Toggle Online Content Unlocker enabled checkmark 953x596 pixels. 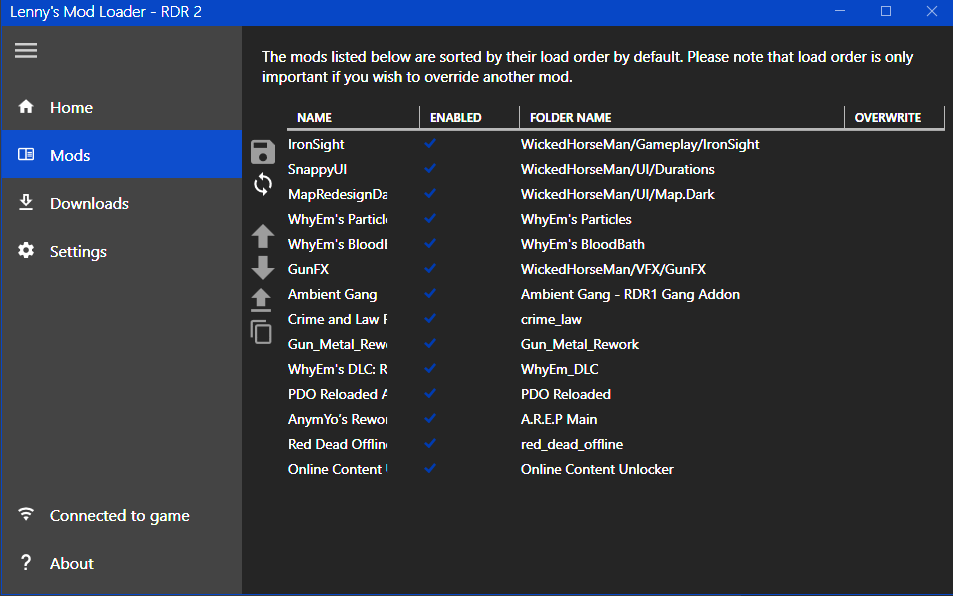pos(430,468)
